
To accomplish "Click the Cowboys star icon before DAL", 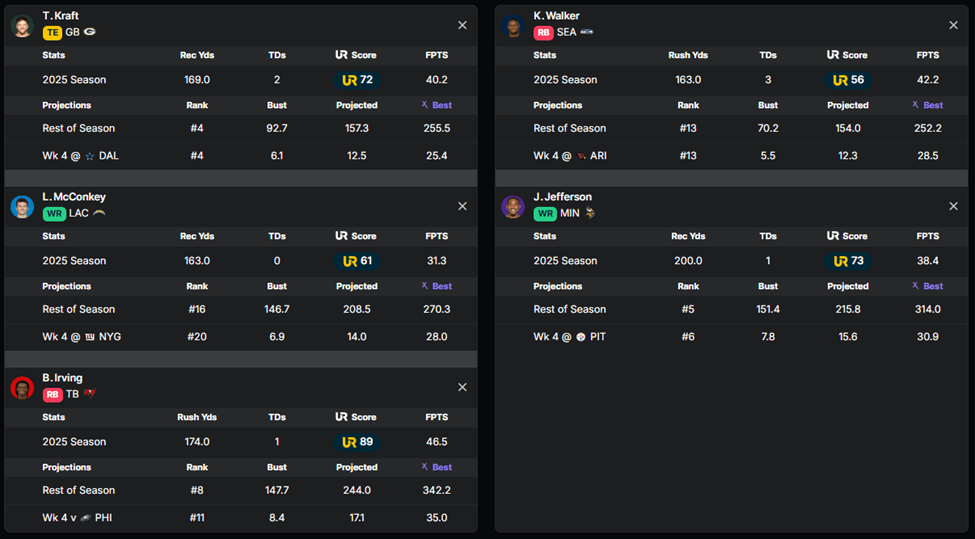I will click(x=89, y=156).
